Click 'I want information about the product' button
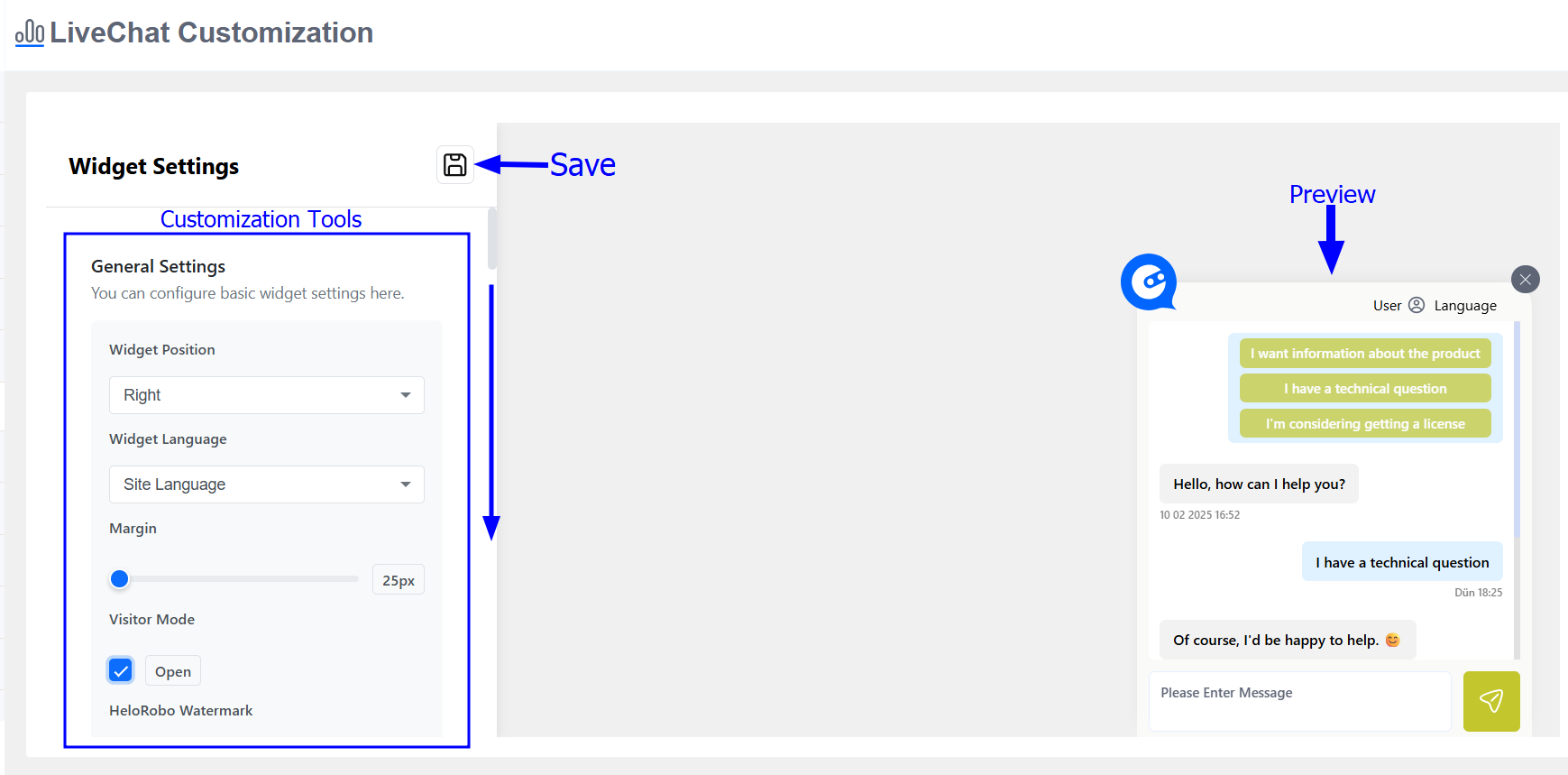The height and width of the screenshot is (775, 1568). tap(1365, 354)
